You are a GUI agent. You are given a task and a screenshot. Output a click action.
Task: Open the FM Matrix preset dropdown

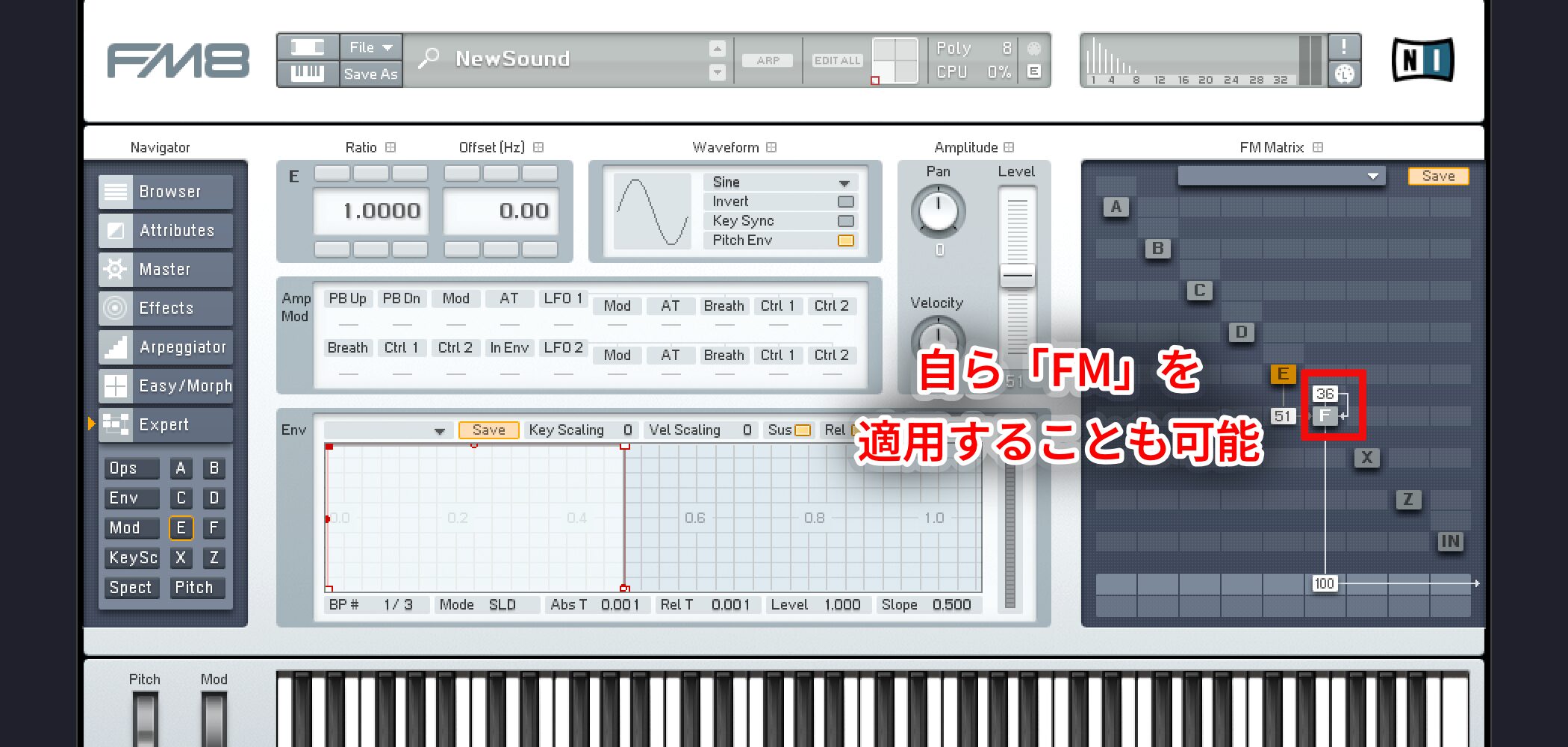pyautogui.click(x=1281, y=176)
